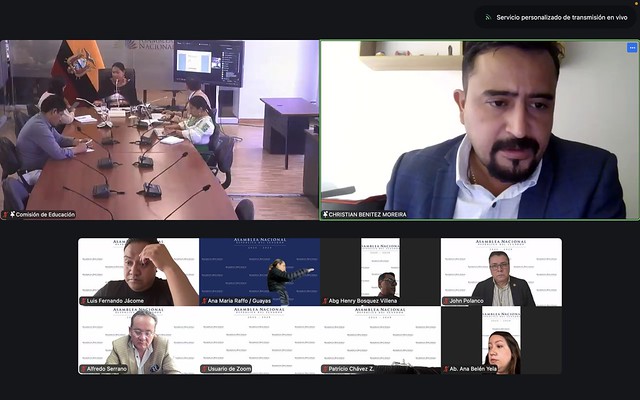
Task: Select Patricio Chávez Z.'s video tile
Action: tap(380, 340)
